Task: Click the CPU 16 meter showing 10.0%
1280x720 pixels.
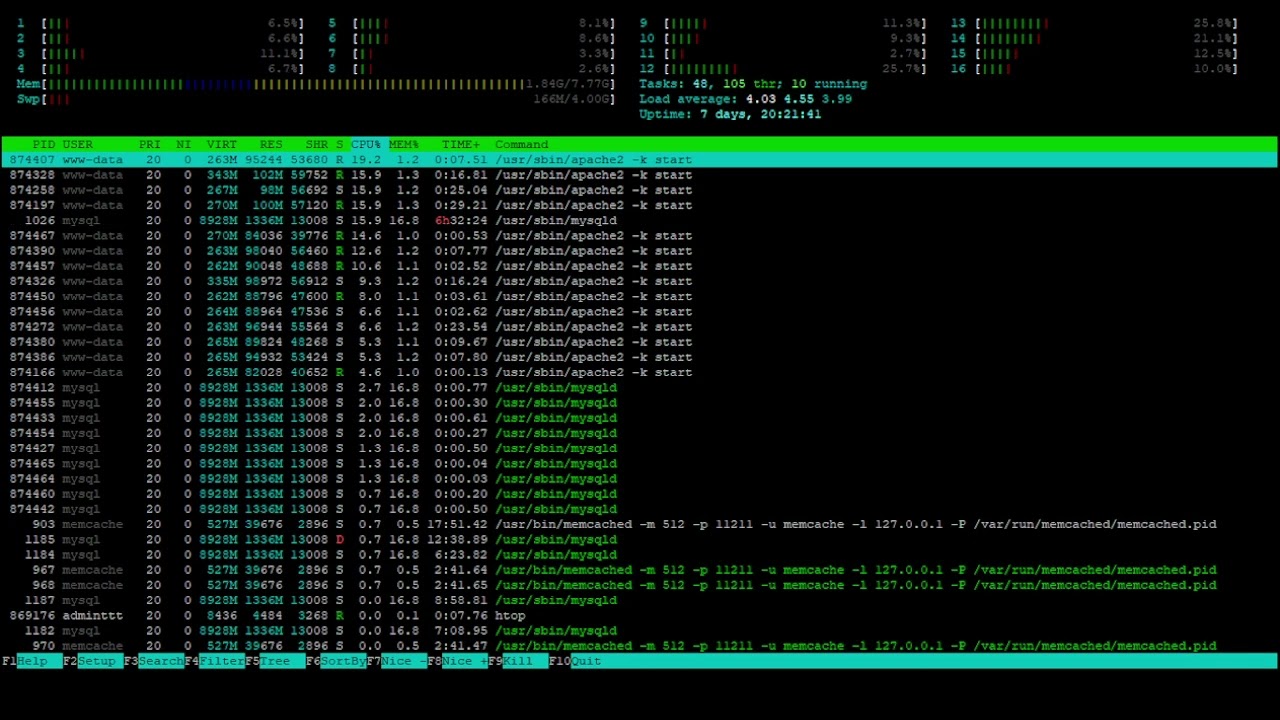Action: [1095, 69]
